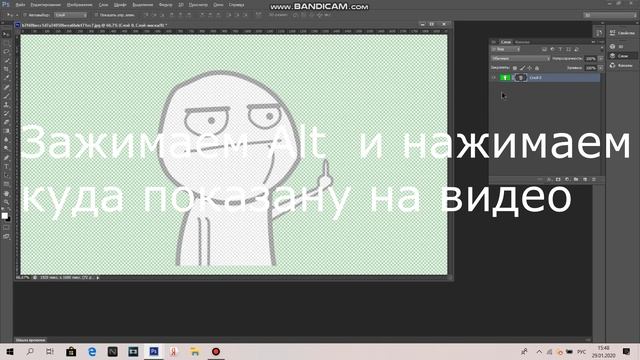Create a new layer icon
The height and width of the screenshot is (360, 640).
pos(585,180)
